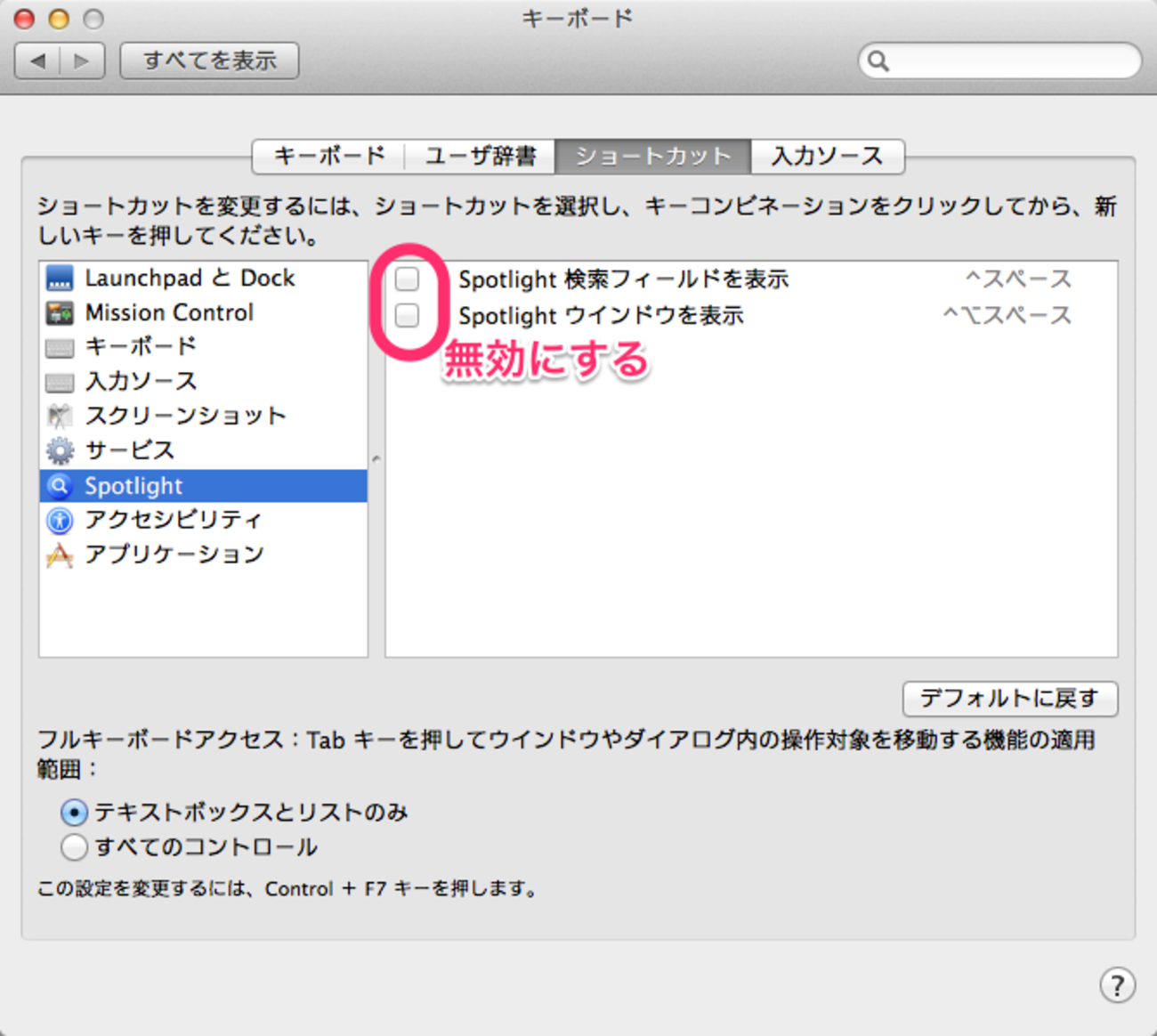The width and height of the screenshot is (1157, 1036).
Task: Click the Launchpad と Dock icon
Action: (60, 279)
